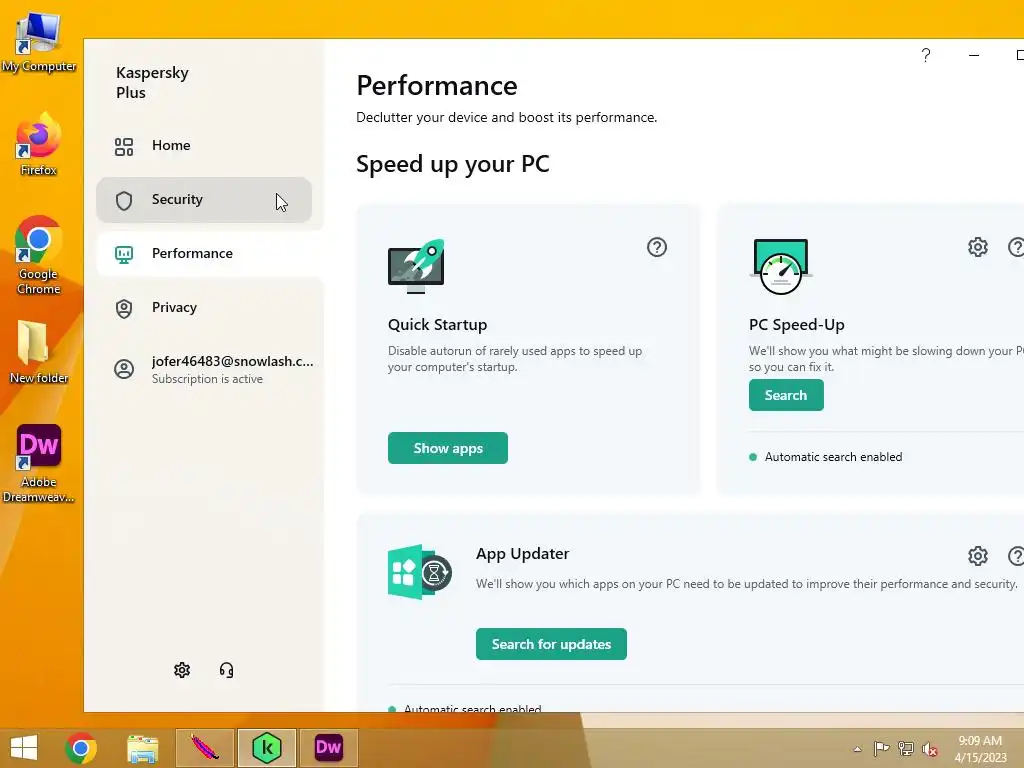The height and width of the screenshot is (768, 1024).
Task: Open help for the PC Speed-Up card
Action: point(1017,247)
